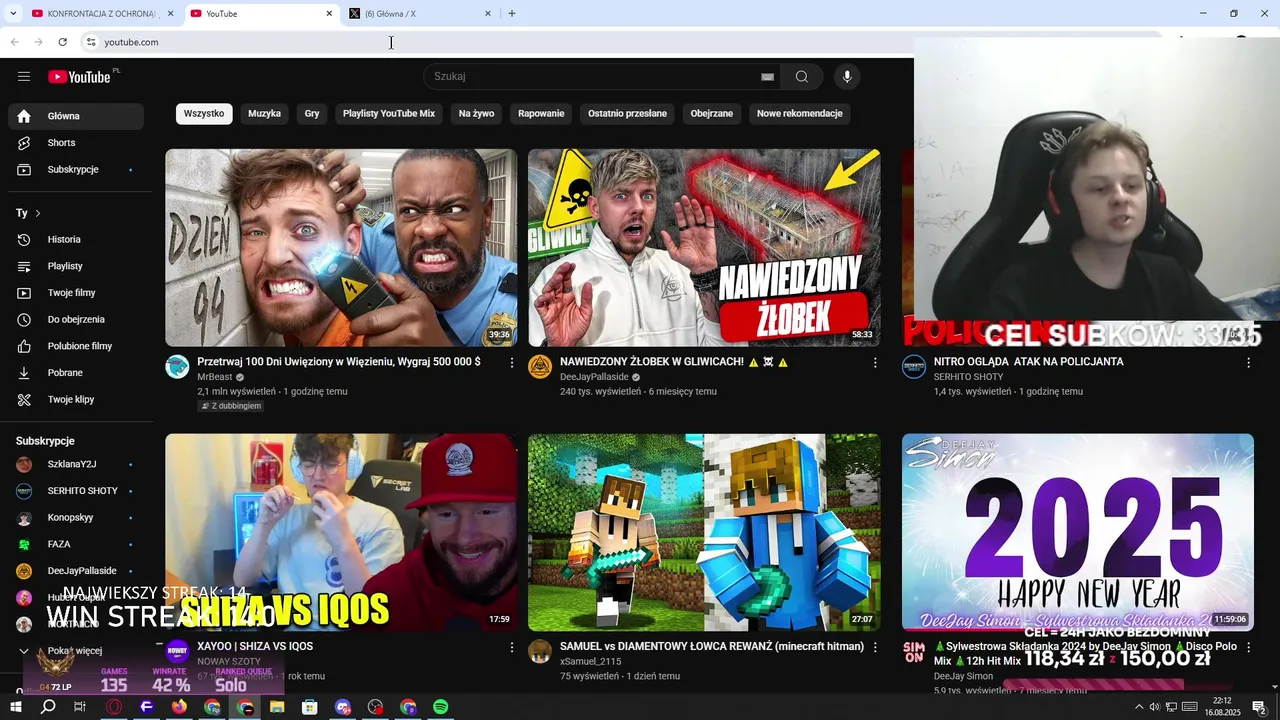Select the Playlisty YouTube Mix chip
1280x720 pixels.
(389, 114)
